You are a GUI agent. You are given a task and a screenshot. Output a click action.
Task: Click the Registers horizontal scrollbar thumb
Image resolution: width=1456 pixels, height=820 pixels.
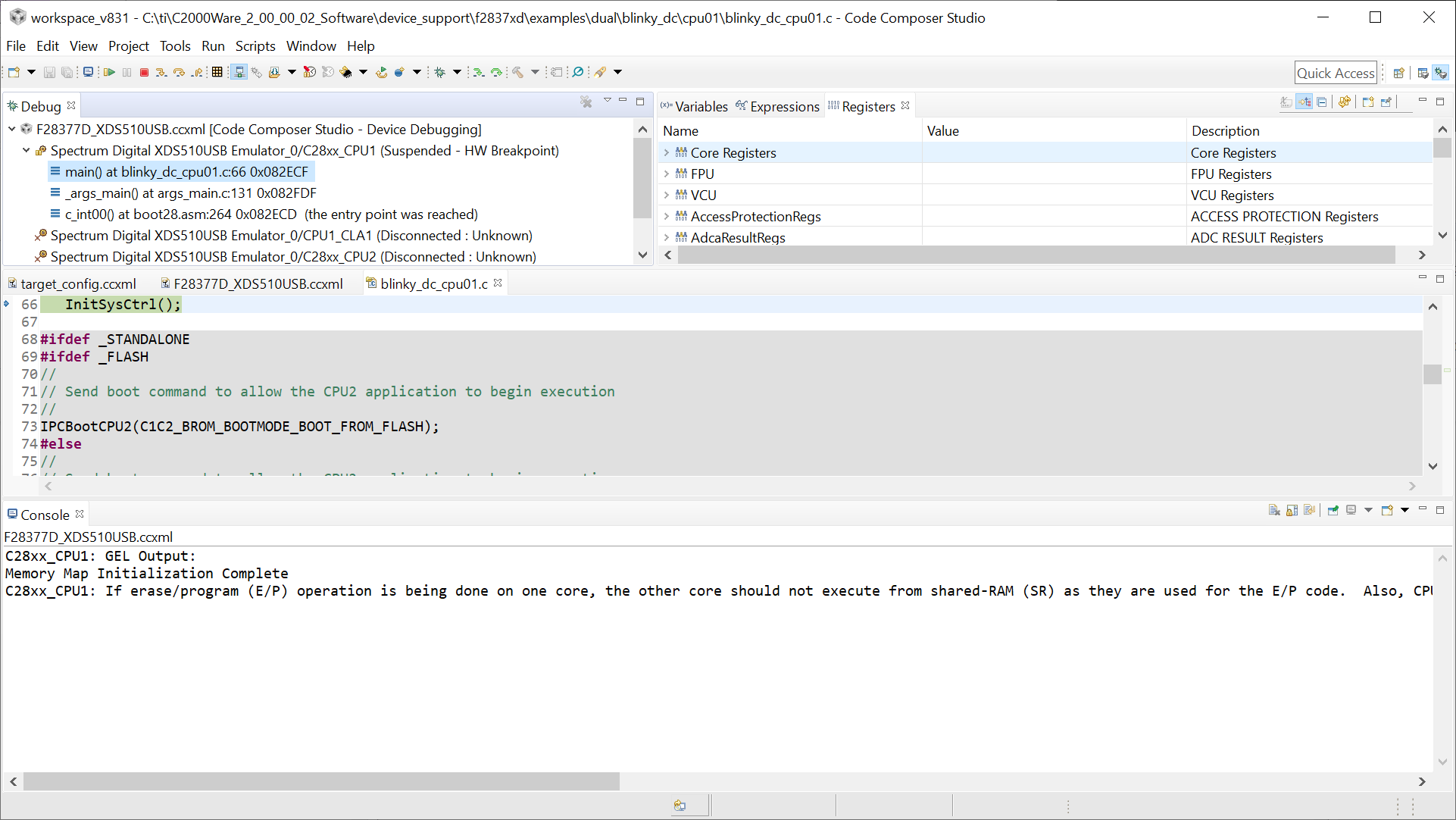click(1036, 255)
